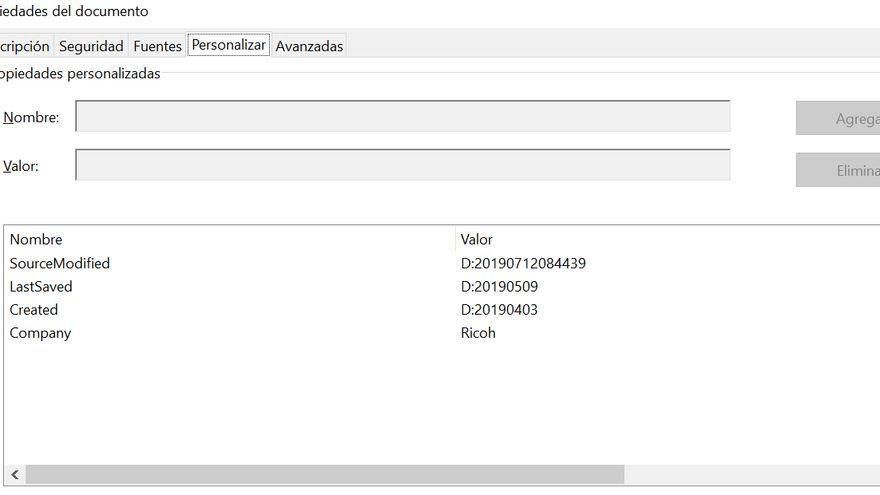This screenshot has width=880, height=495.
Task: Click the horizontal scrollbar thumb
Action: (x=325, y=475)
